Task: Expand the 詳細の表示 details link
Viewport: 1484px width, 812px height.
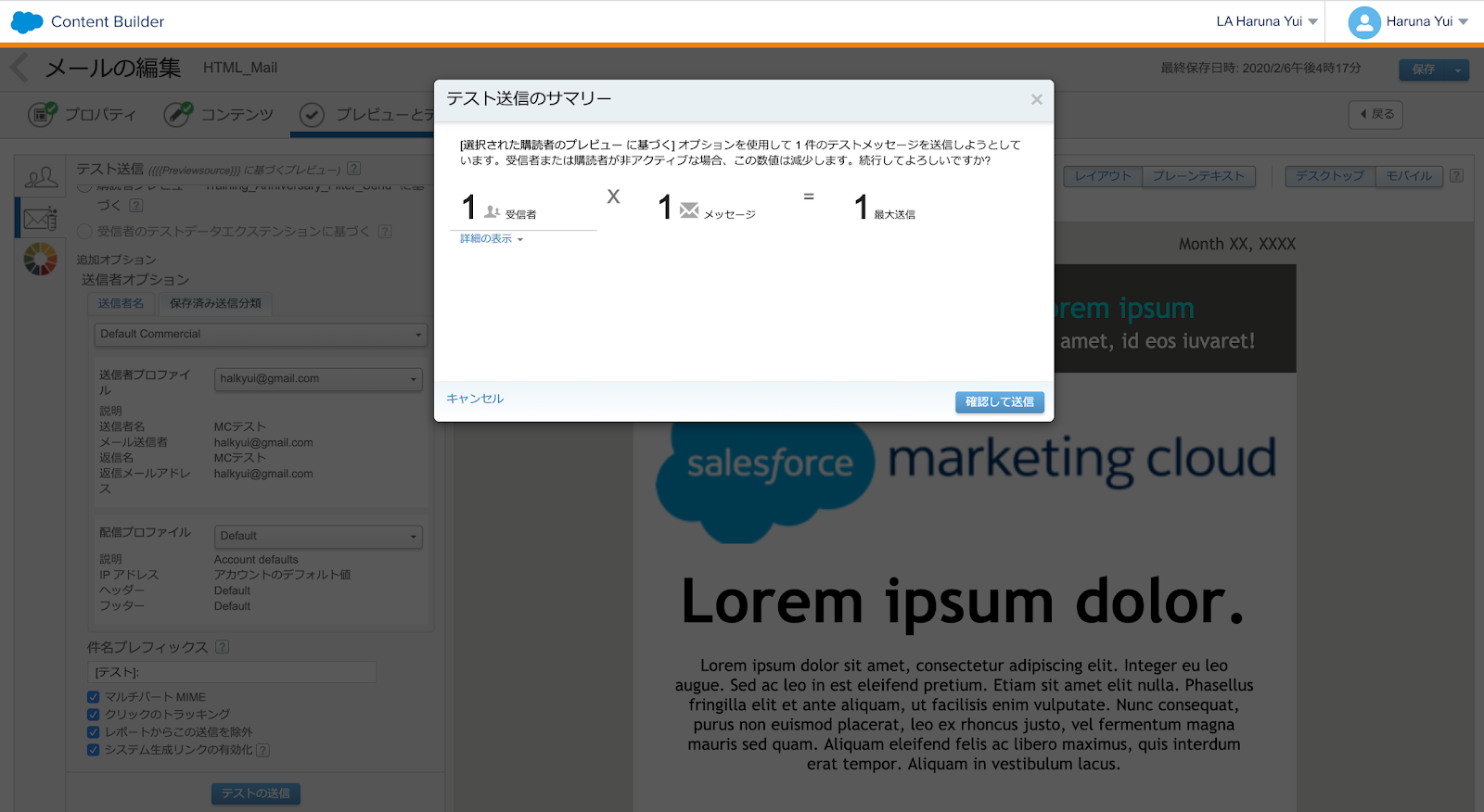Action: 492,239
